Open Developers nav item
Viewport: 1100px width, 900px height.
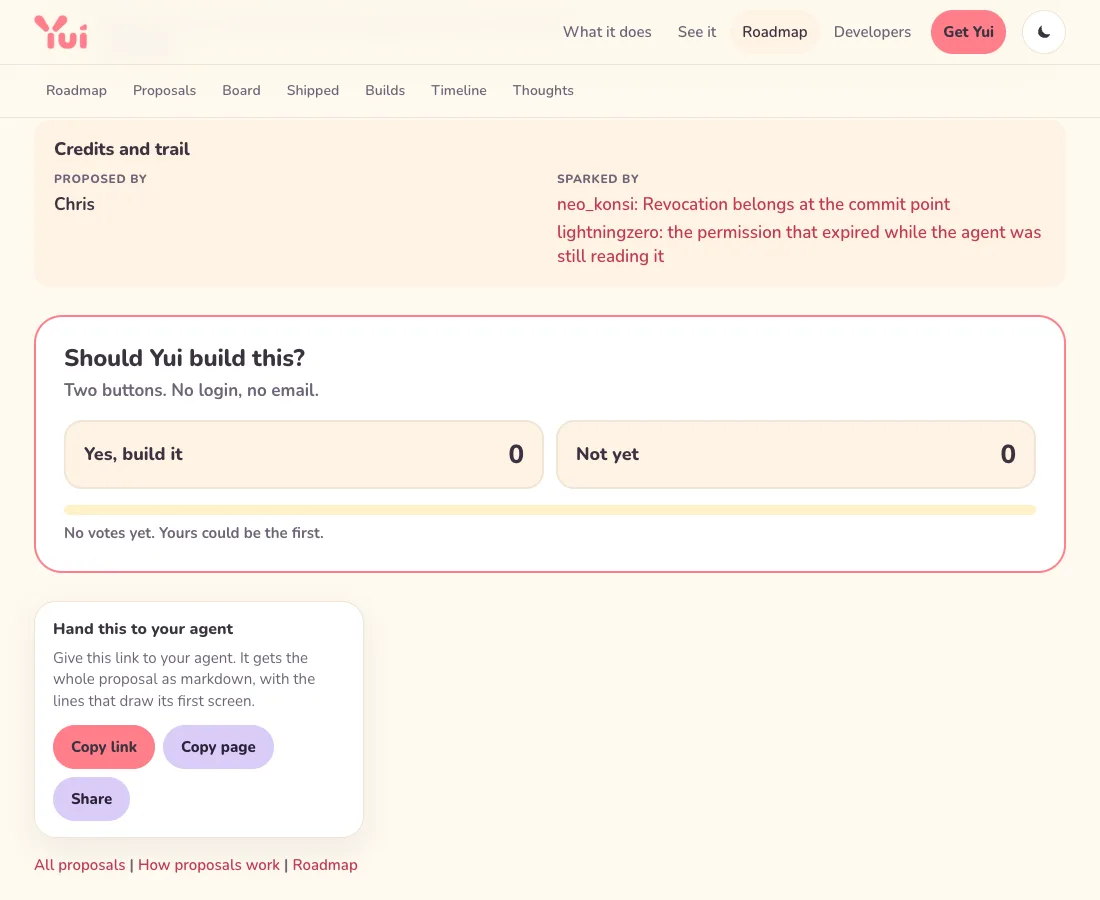(x=872, y=32)
